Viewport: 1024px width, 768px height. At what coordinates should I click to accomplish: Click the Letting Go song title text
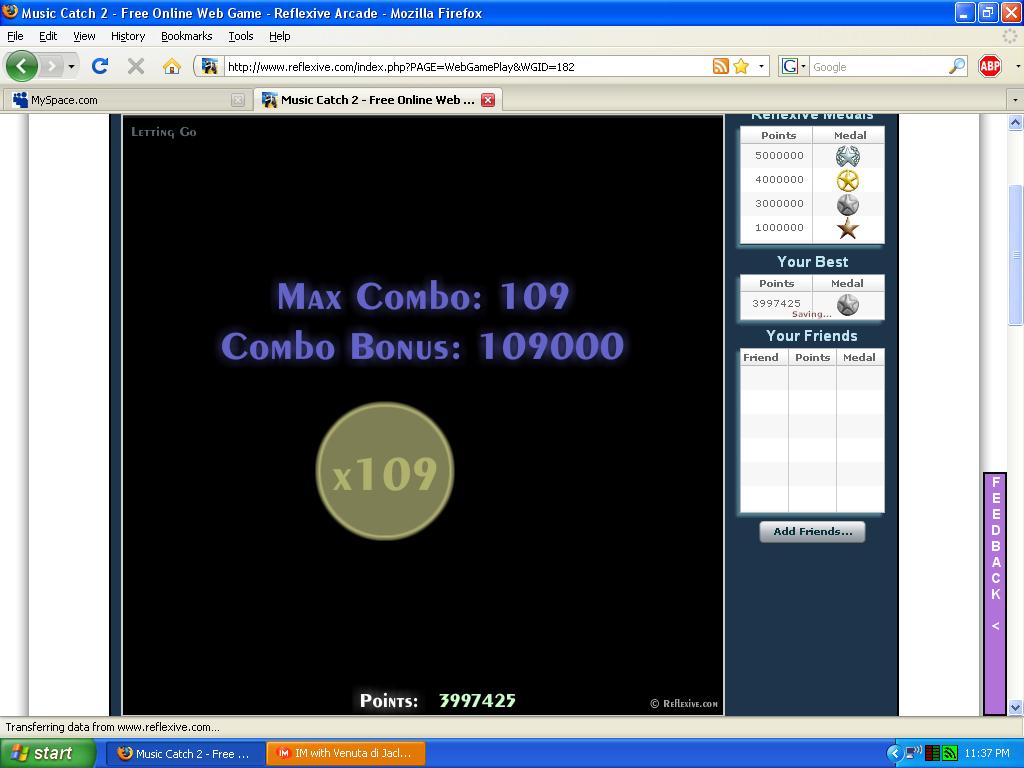(164, 132)
